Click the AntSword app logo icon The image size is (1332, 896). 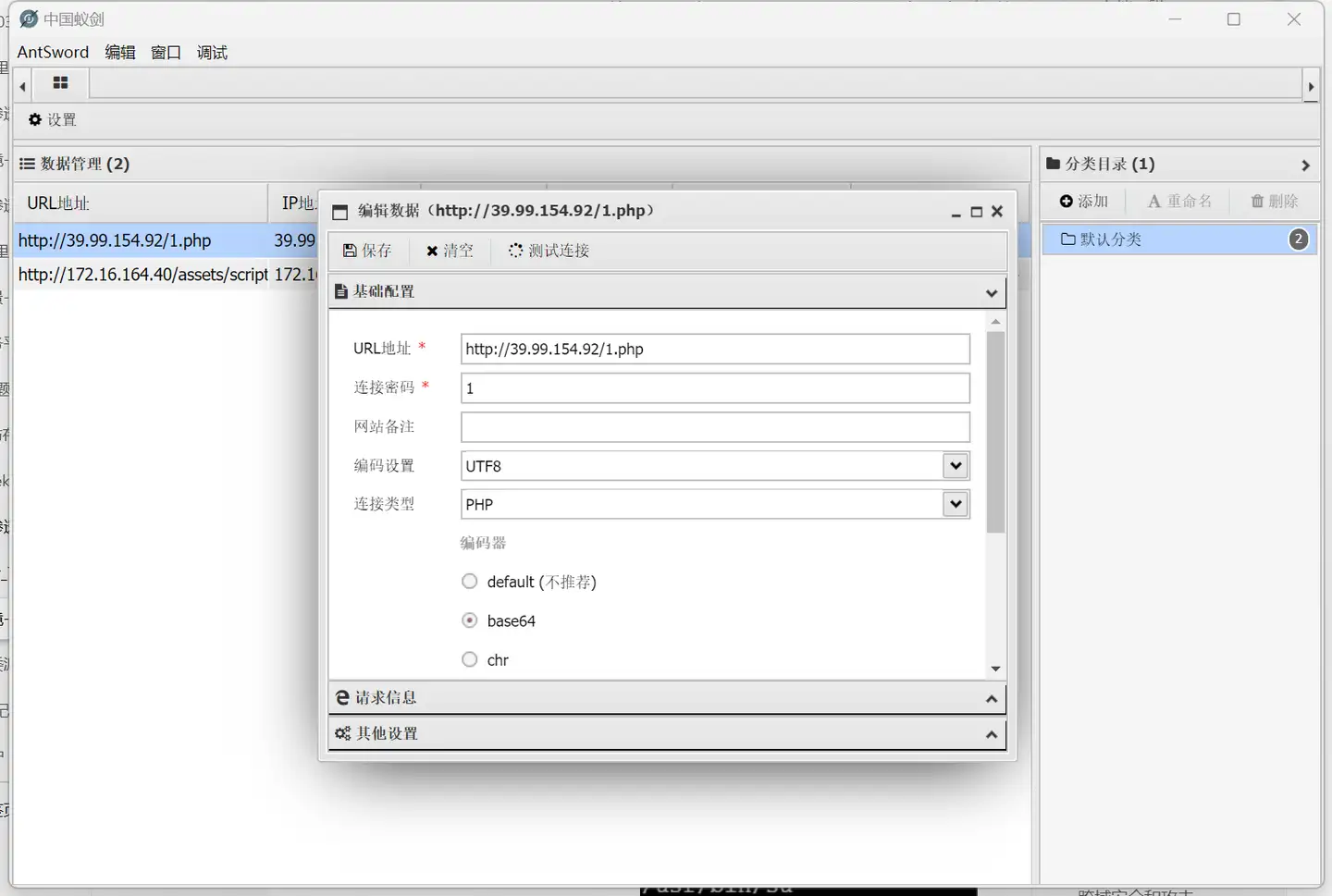[x=29, y=18]
